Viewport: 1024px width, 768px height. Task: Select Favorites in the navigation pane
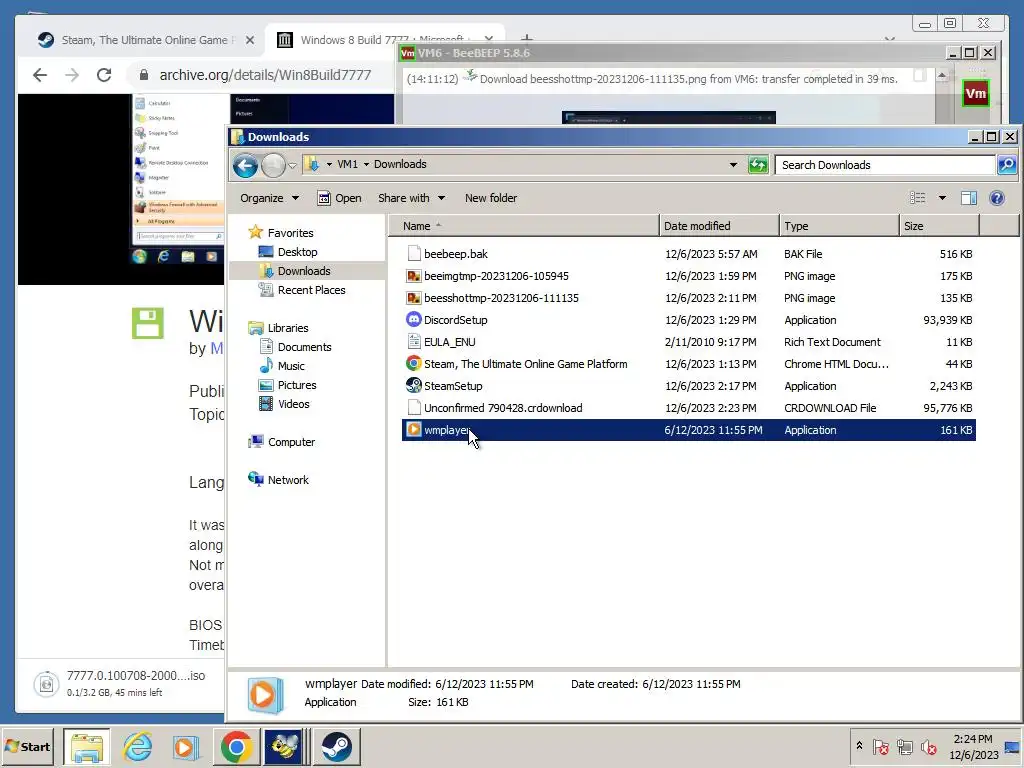[x=290, y=232]
